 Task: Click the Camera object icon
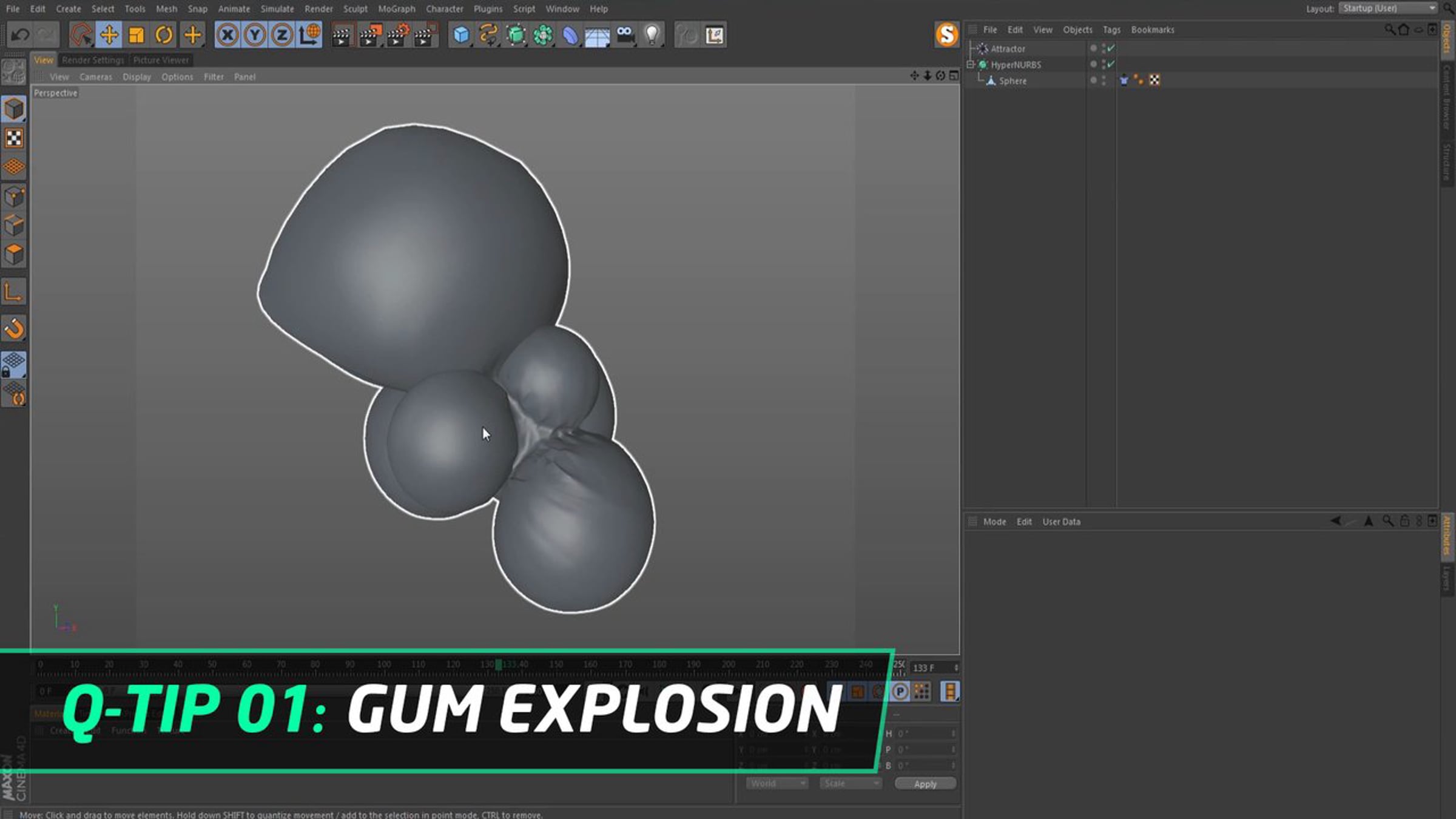(x=625, y=35)
